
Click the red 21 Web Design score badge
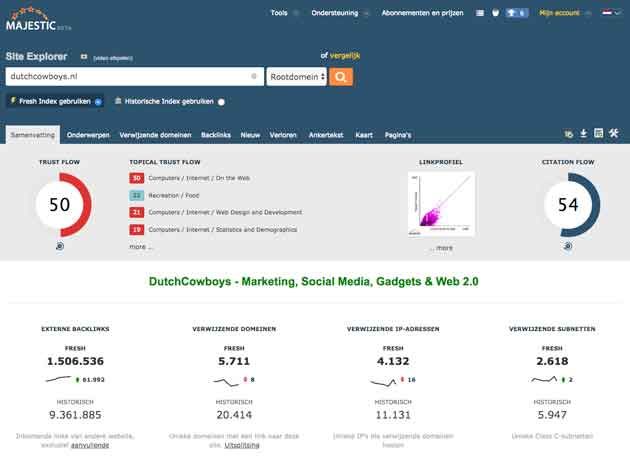pyautogui.click(x=137, y=212)
